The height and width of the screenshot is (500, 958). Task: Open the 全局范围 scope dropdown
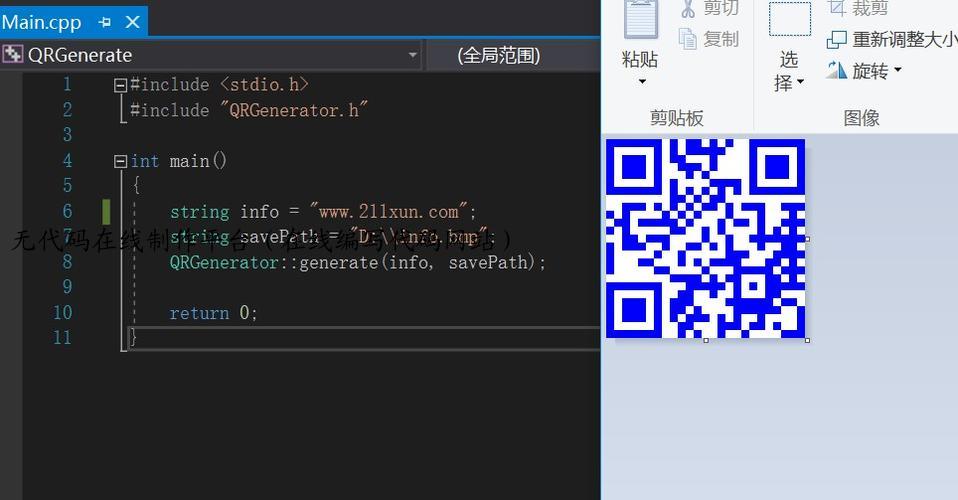coord(512,55)
